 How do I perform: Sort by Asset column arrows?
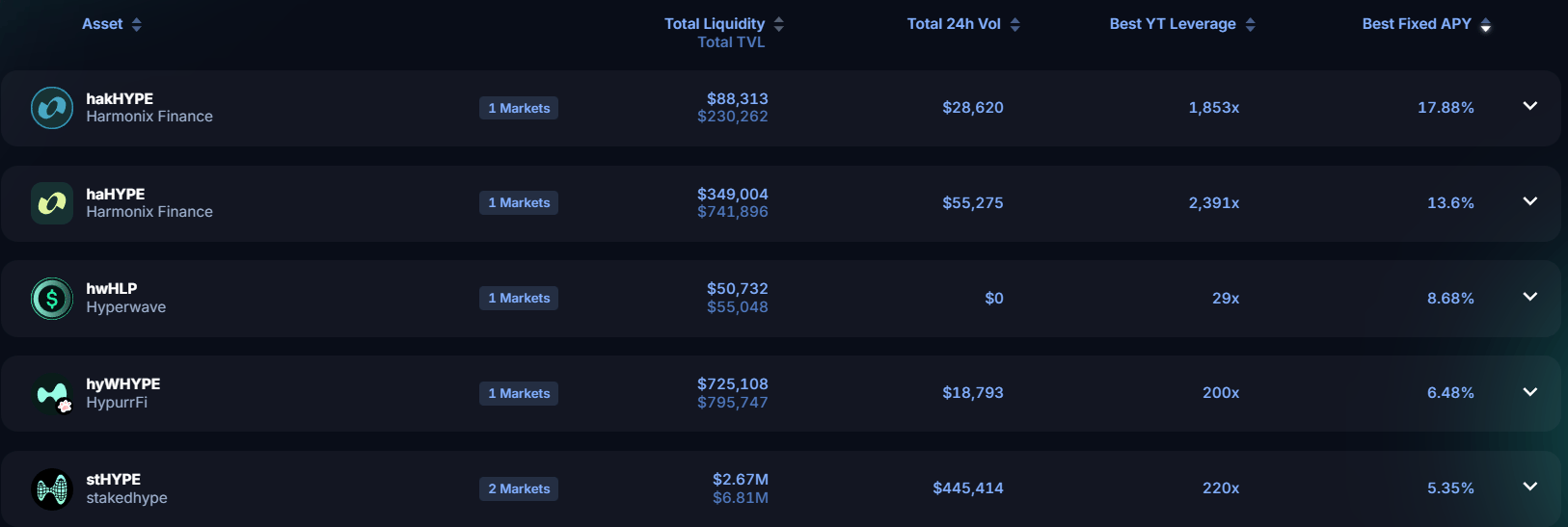point(137,24)
